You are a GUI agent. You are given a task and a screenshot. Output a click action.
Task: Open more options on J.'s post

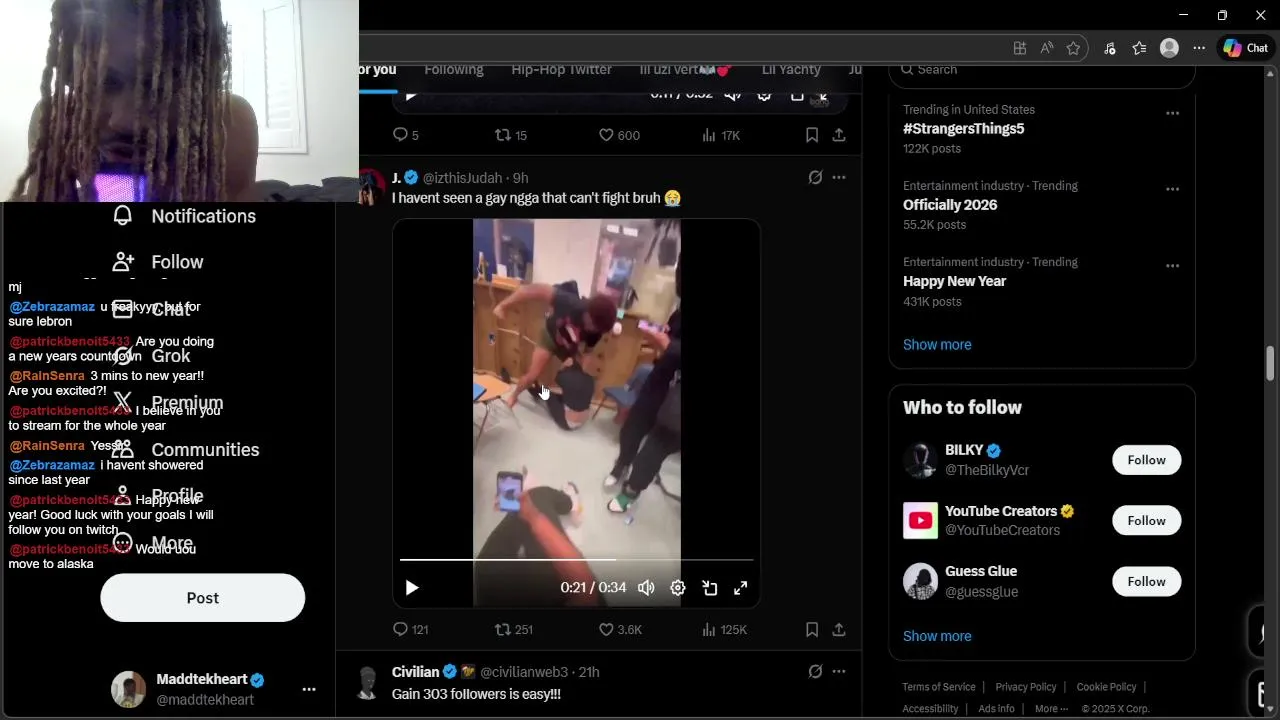(839, 177)
